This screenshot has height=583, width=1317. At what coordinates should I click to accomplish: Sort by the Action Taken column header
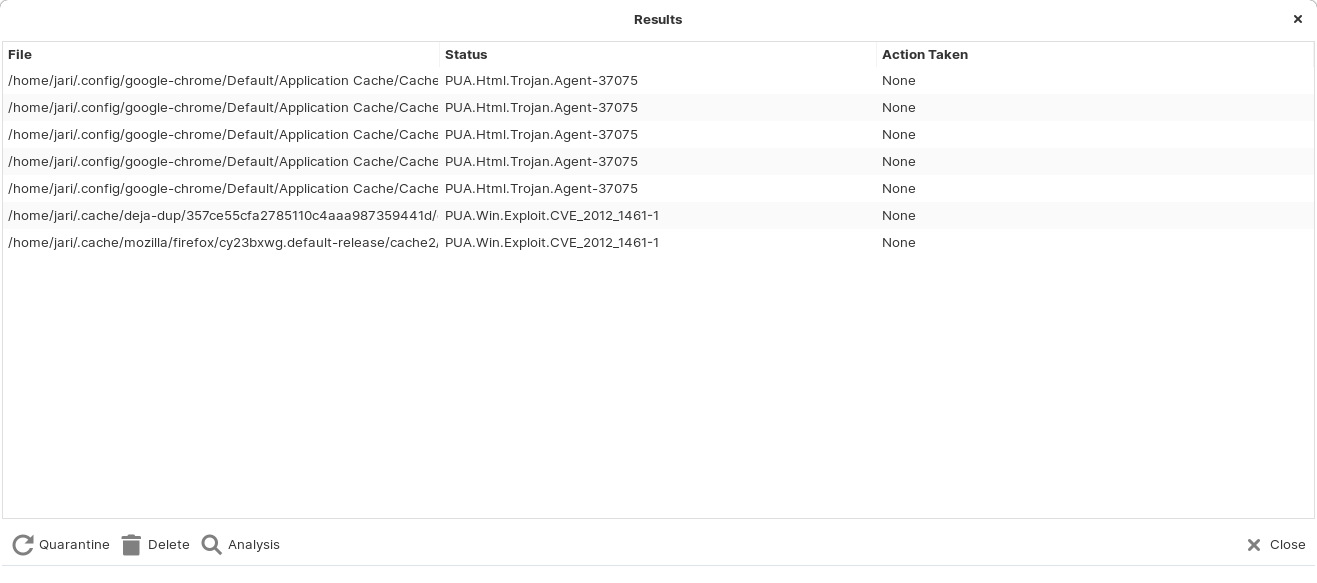(x=924, y=55)
